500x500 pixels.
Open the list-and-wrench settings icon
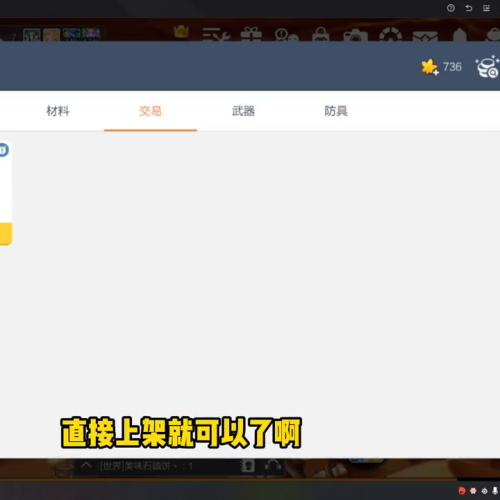tap(216, 34)
